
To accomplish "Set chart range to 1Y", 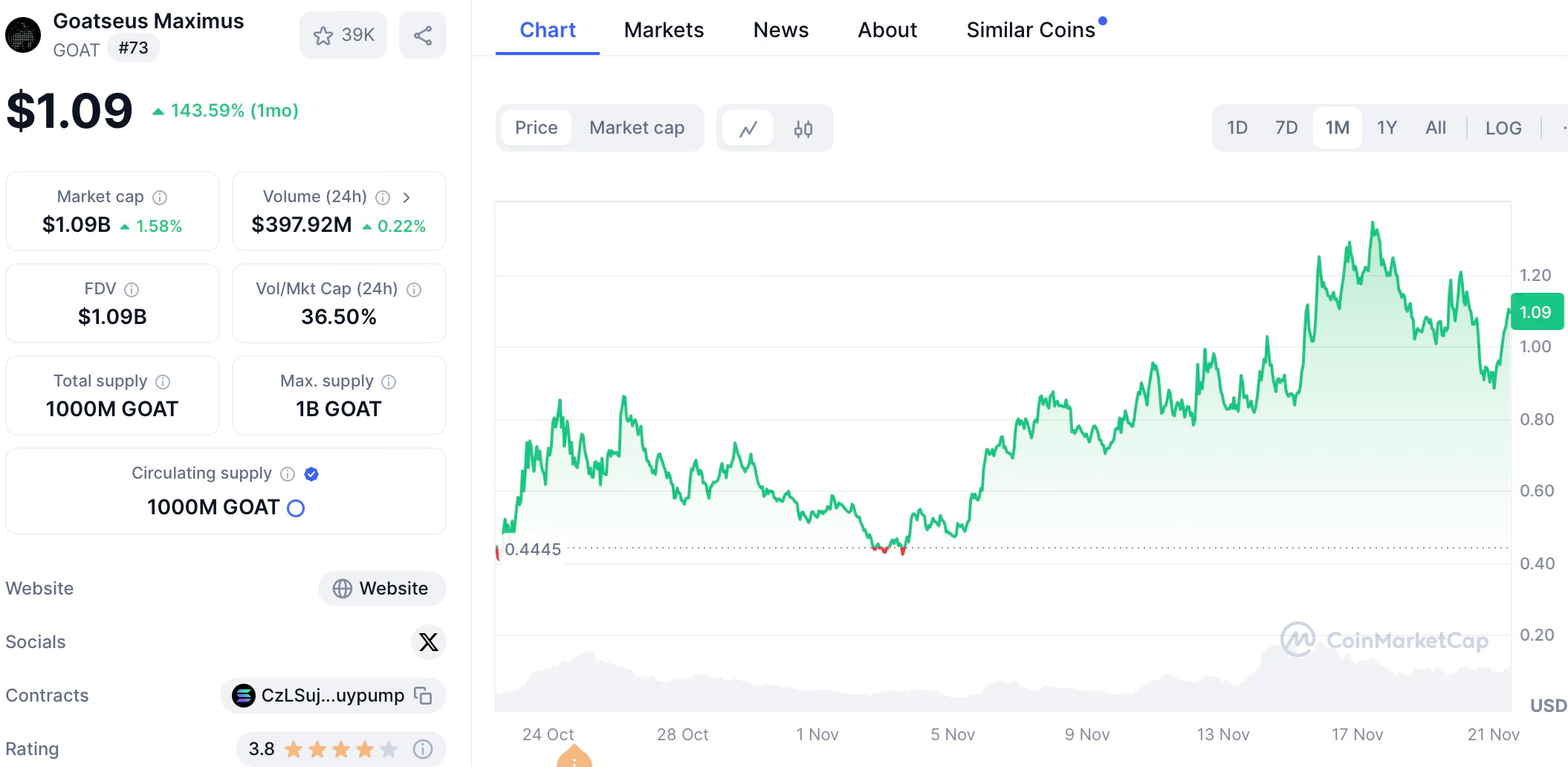I will pos(1387,128).
